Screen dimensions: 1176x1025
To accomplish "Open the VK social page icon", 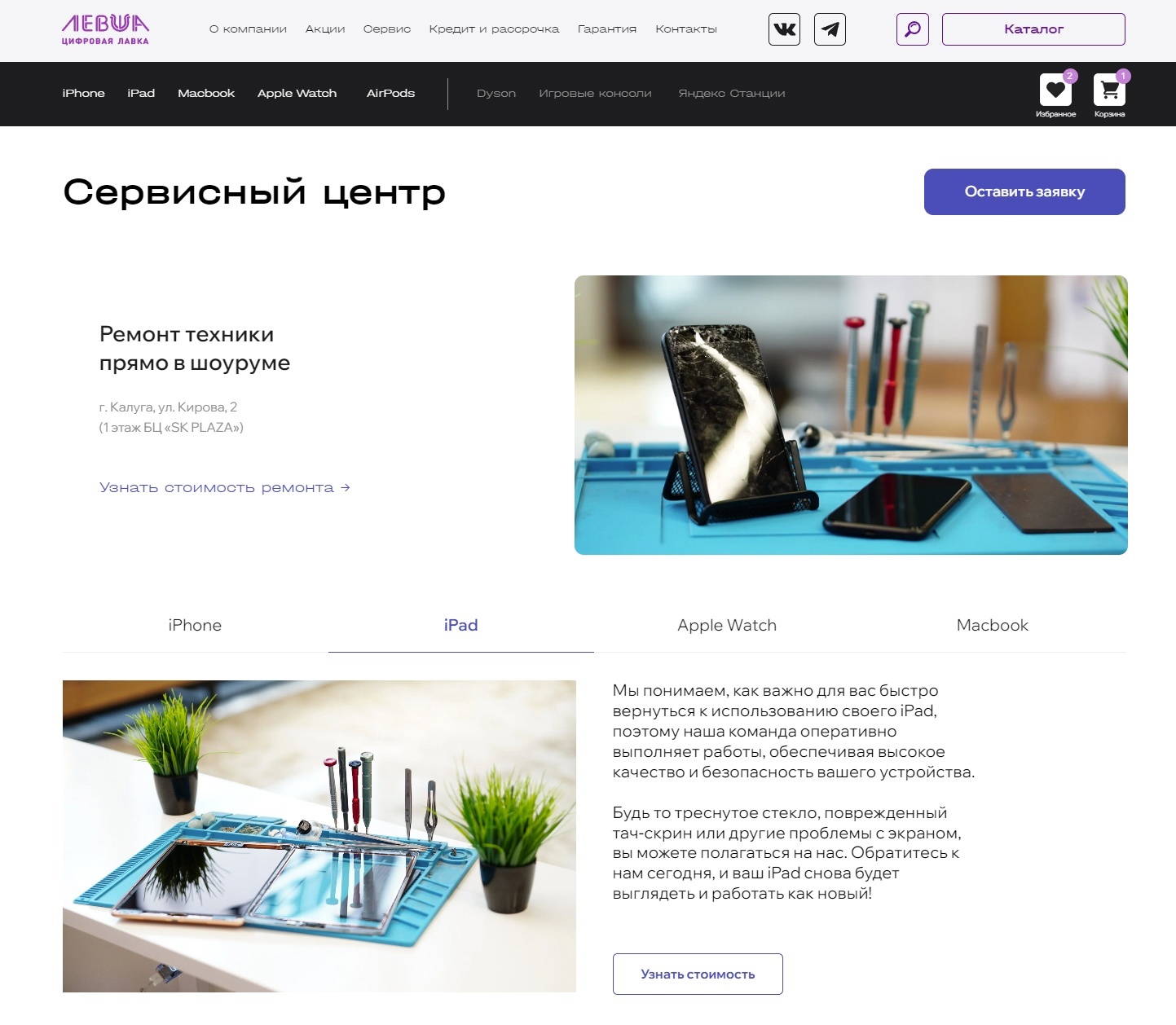I will pyautogui.click(x=784, y=29).
